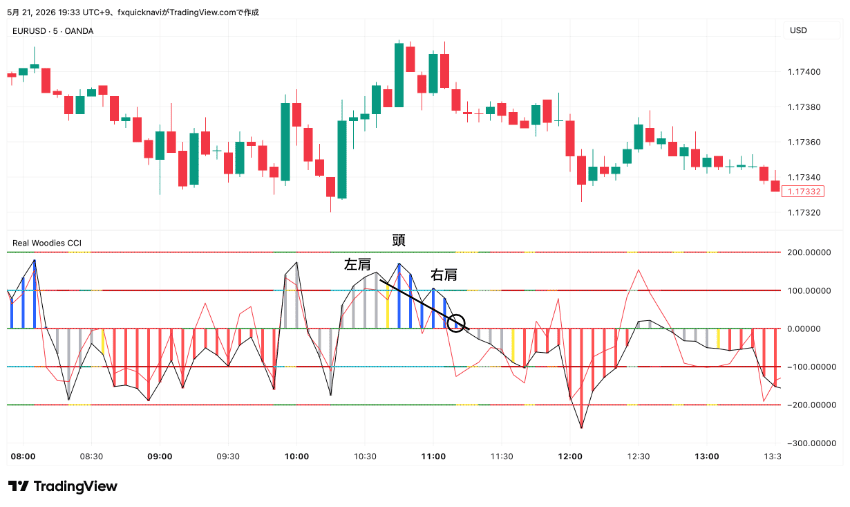Click price axis label 1.17380
This screenshot has width=850, height=507.
click(x=804, y=107)
